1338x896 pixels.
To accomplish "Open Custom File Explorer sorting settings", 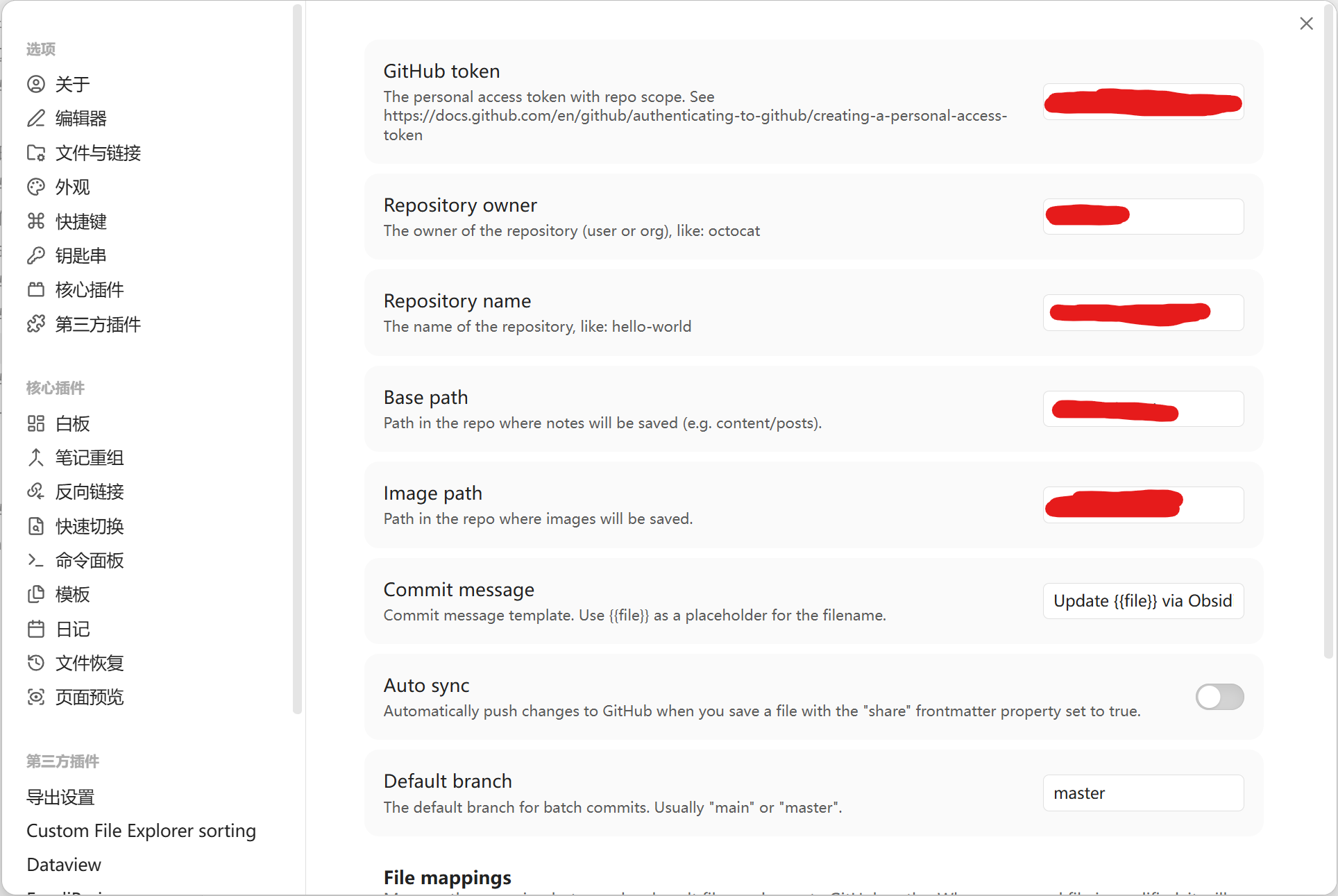I will click(141, 831).
